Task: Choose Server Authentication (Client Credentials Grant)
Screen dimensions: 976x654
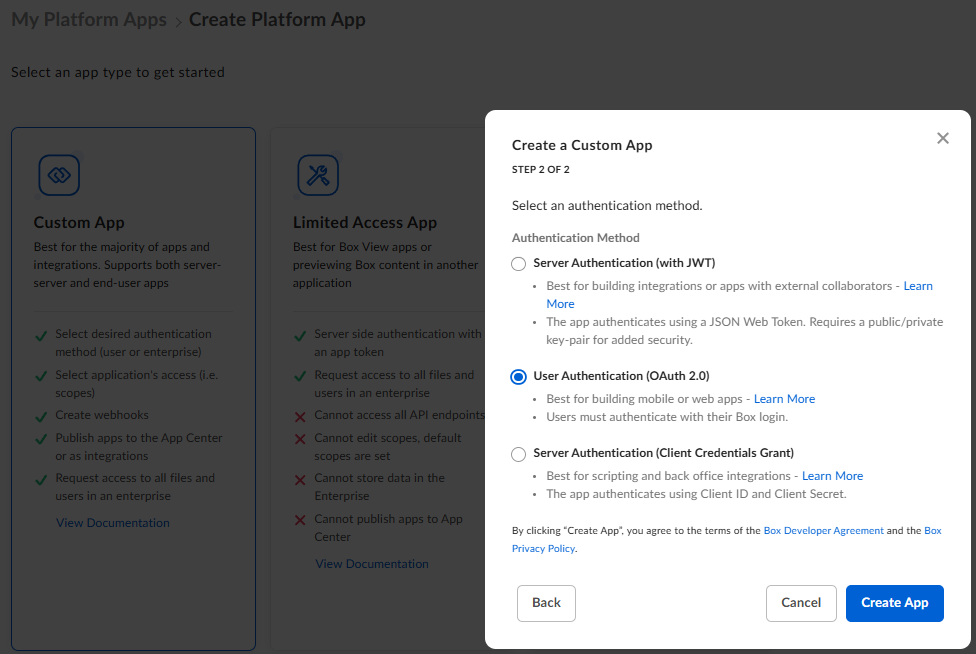Action: pyautogui.click(x=518, y=454)
